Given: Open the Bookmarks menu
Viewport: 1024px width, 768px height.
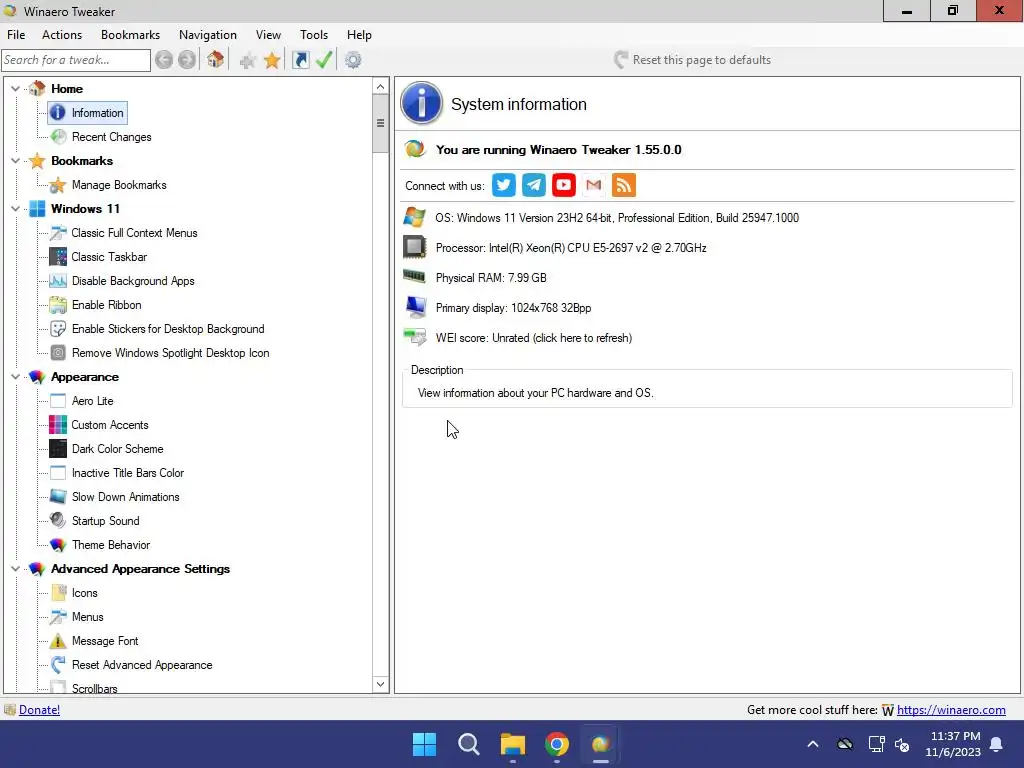Looking at the screenshot, I should 131,35.
